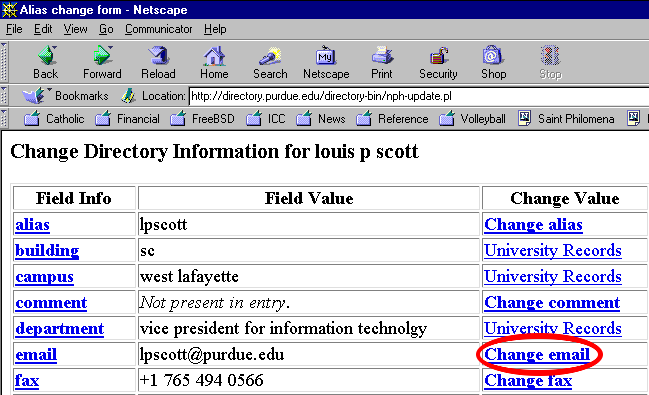Click the Shop toolbar icon
Screen dimensions: 649x395
(493, 55)
